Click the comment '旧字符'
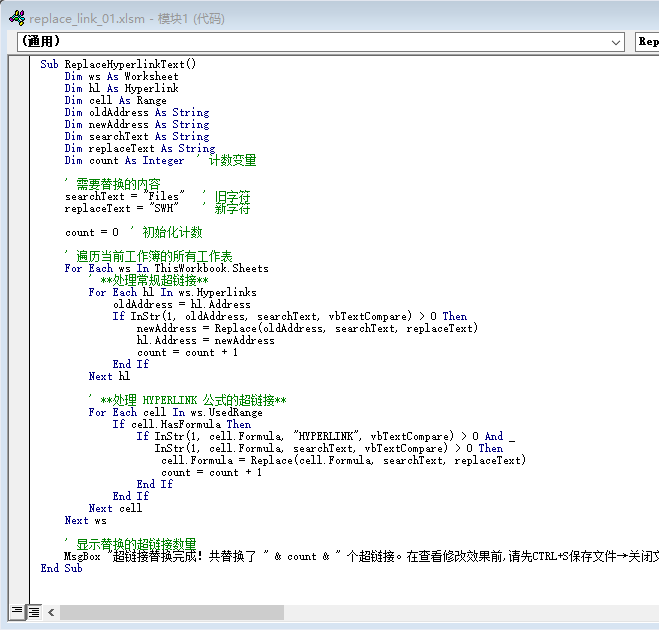The width and height of the screenshot is (659, 630). tap(232, 196)
